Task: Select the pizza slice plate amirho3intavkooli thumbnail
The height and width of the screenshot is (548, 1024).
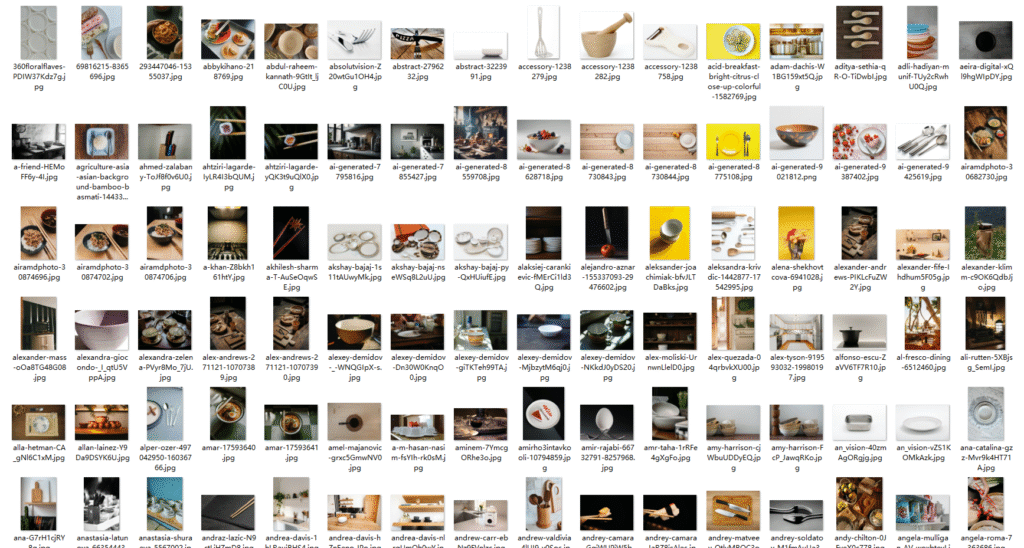Action: coord(543,413)
